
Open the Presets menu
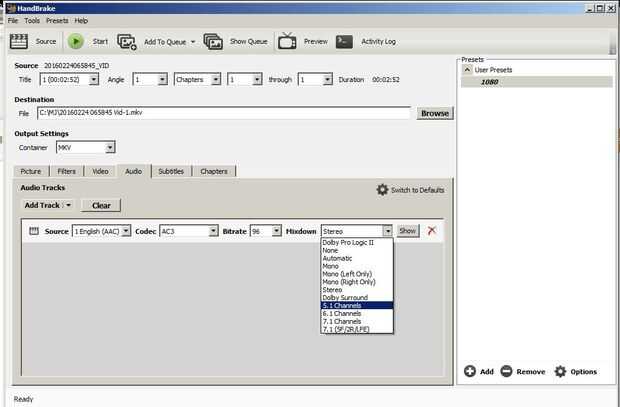point(57,21)
